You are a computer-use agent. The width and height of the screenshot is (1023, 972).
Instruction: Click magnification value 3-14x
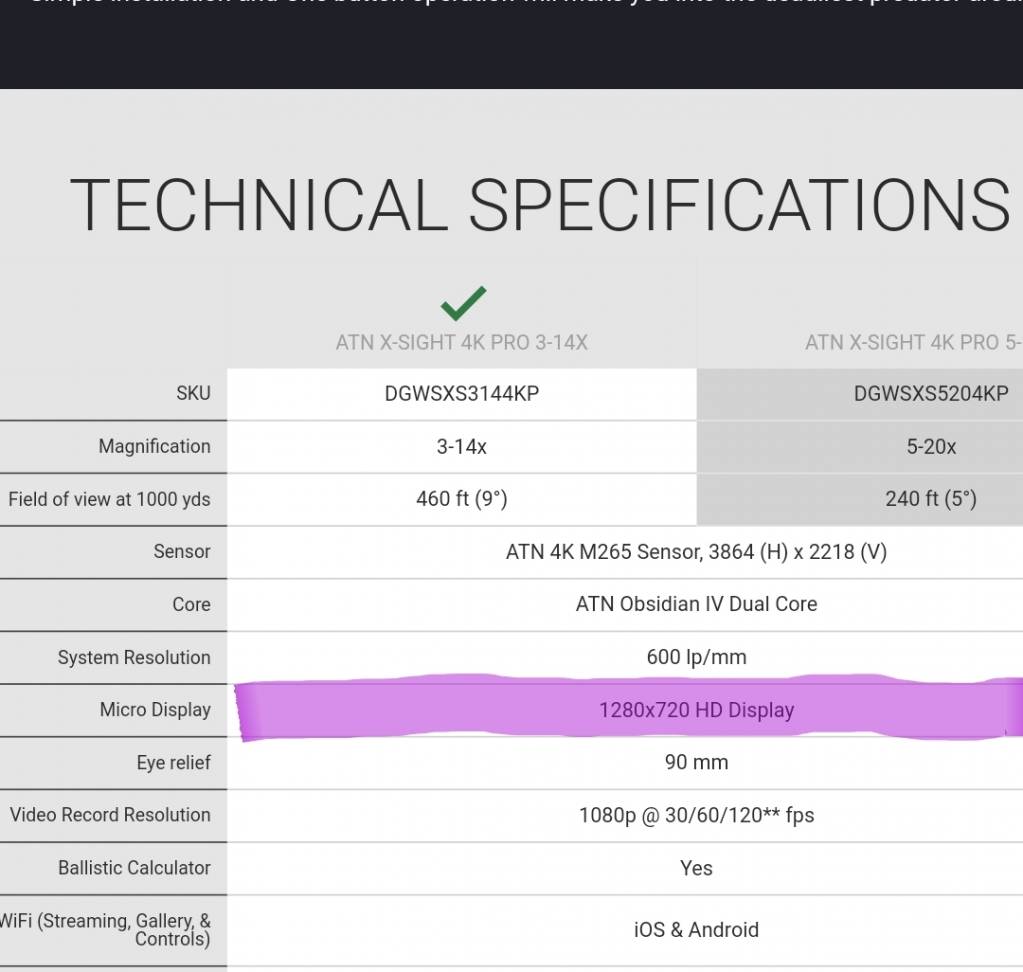click(x=462, y=447)
